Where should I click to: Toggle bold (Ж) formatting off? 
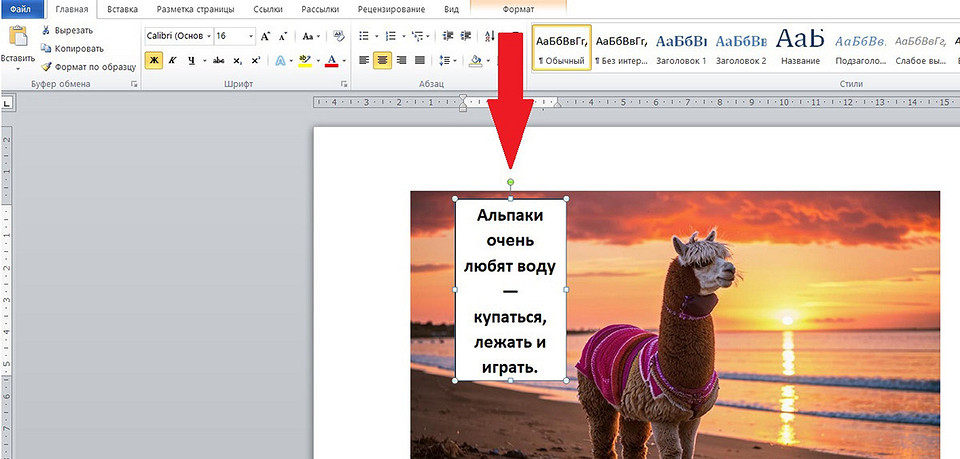point(154,60)
